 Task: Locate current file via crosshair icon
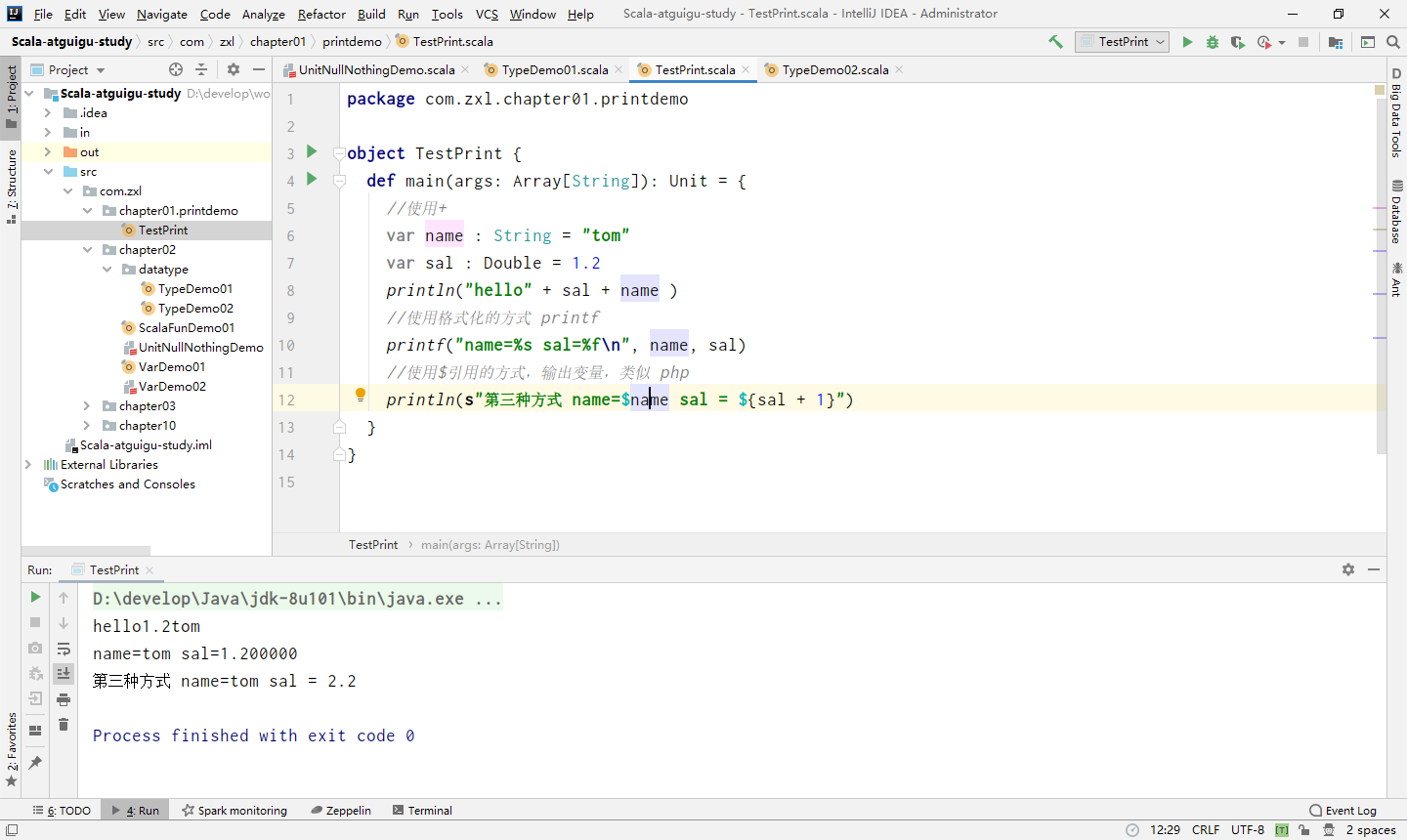point(176,69)
